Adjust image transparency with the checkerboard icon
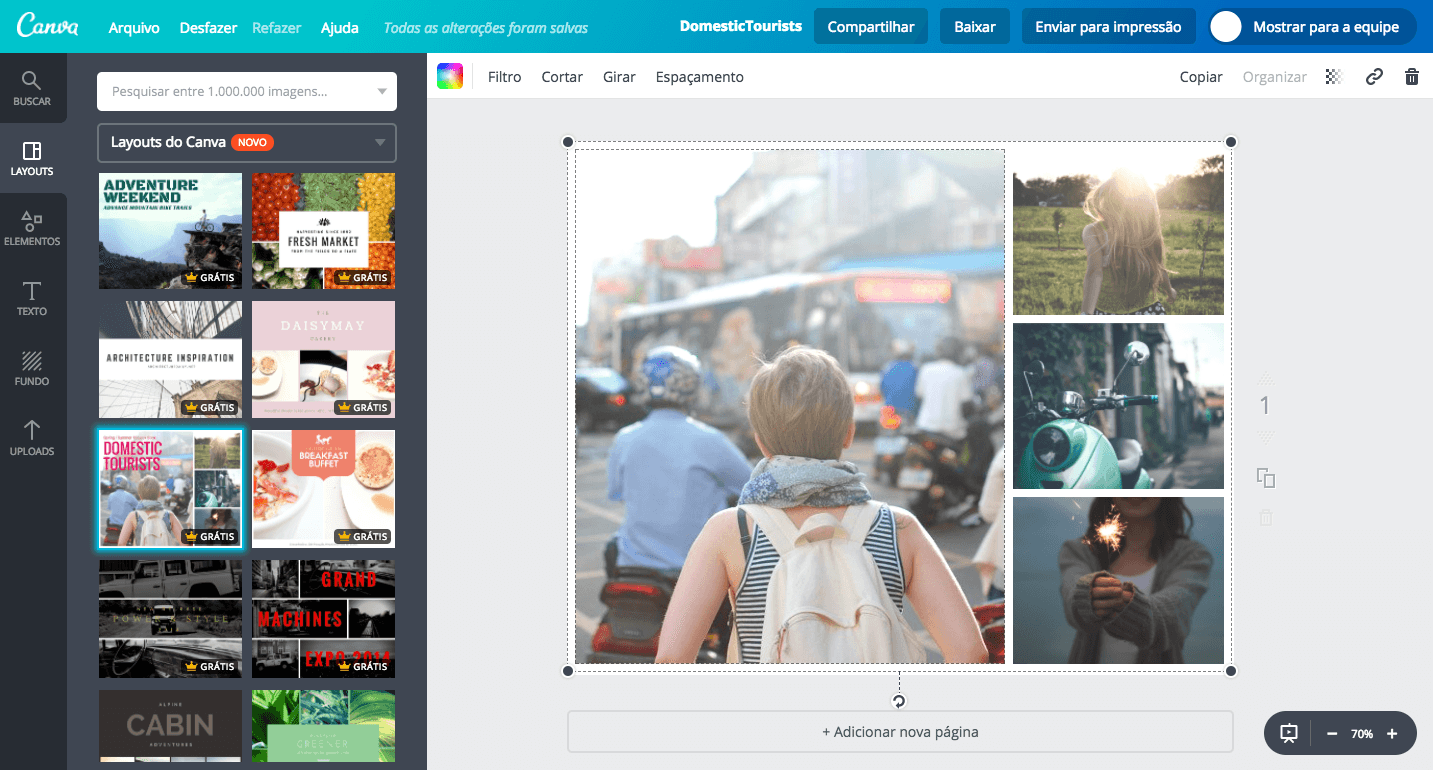Screen dimensions: 1433x770 tap(1333, 76)
